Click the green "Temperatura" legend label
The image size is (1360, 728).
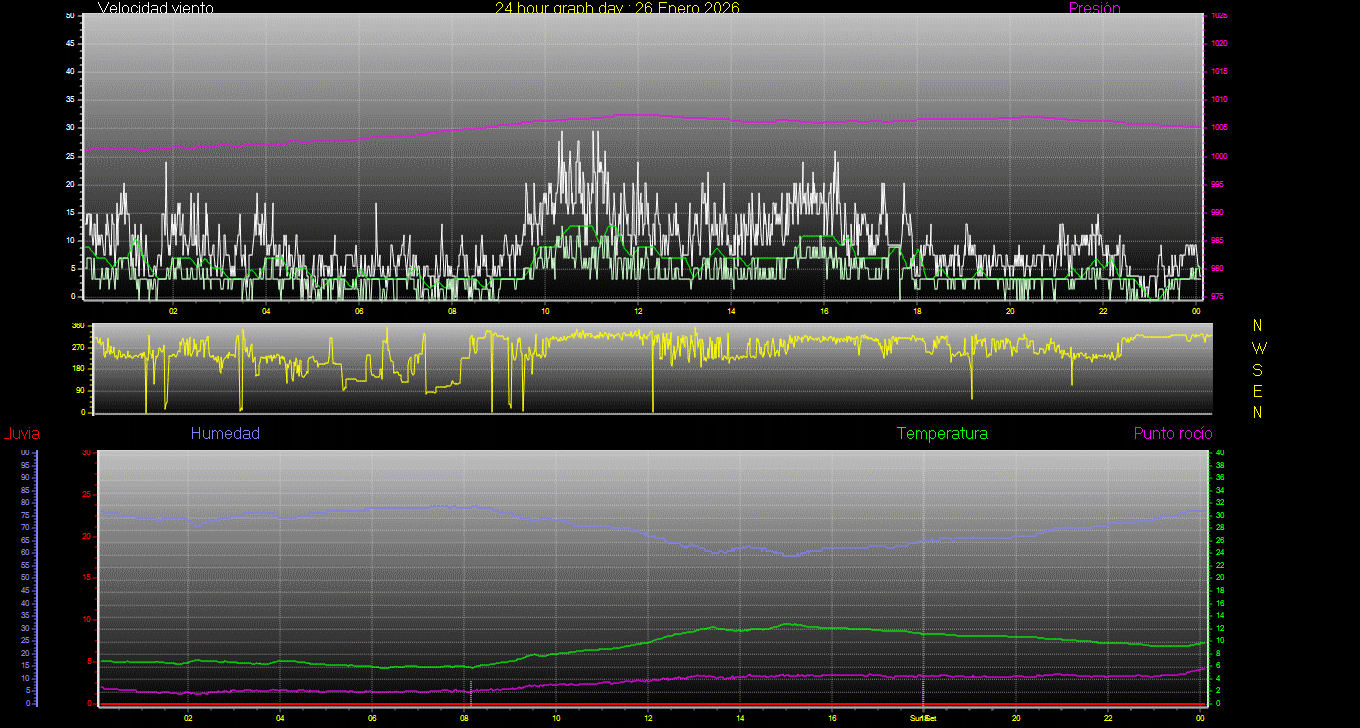point(942,434)
